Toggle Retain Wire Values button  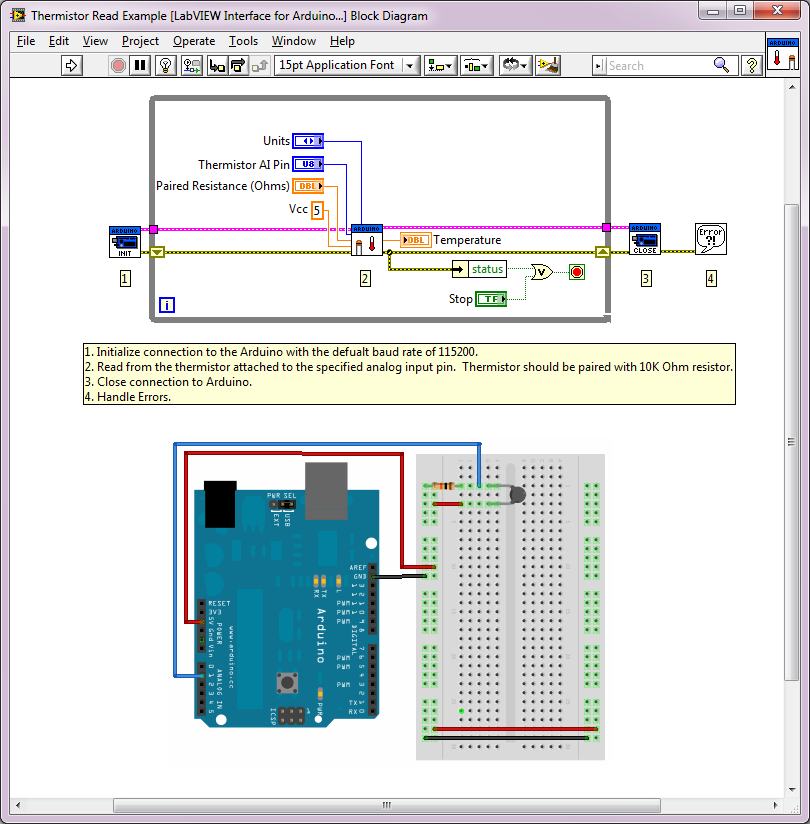tap(192, 65)
